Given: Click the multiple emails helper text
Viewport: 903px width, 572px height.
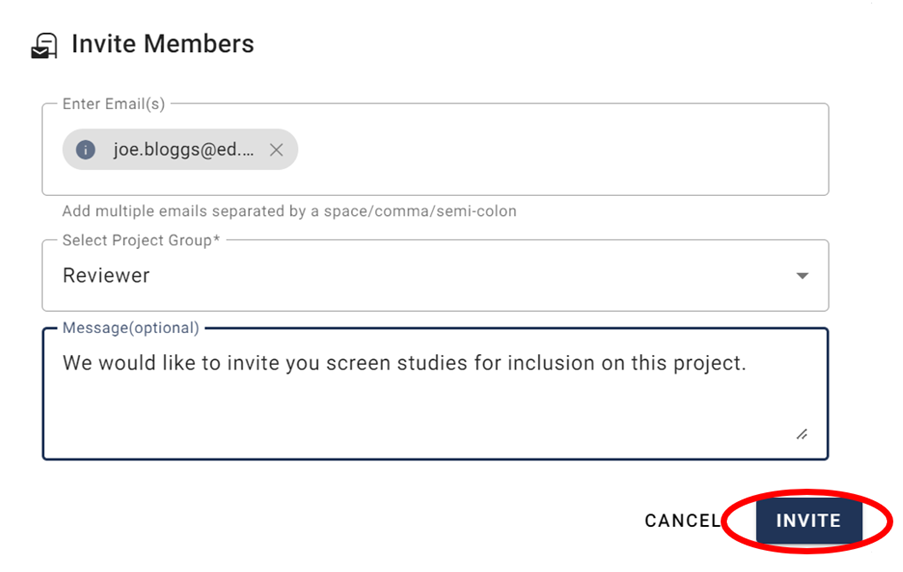Looking at the screenshot, I should [289, 211].
